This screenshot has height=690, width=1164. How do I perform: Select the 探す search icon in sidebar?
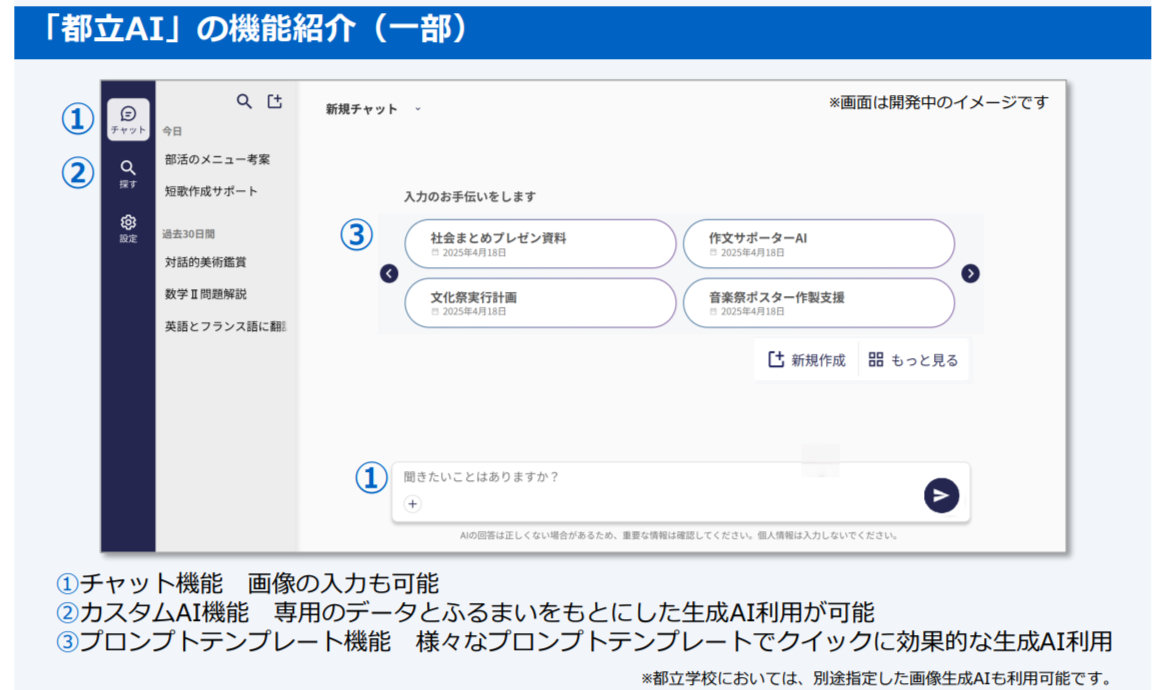click(128, 173)
